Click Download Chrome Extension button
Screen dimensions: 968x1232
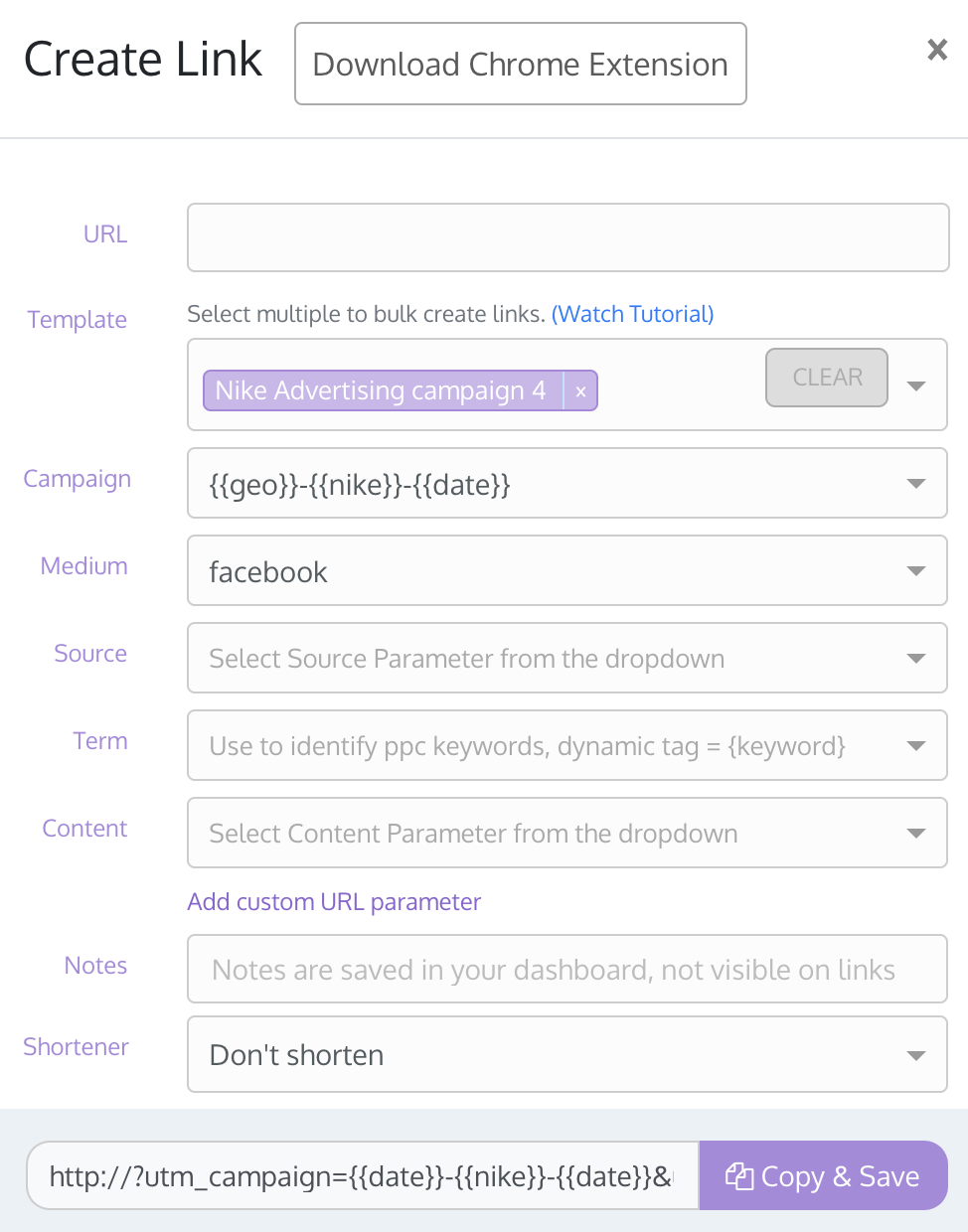pyautogui.click(x=520, y=64)
